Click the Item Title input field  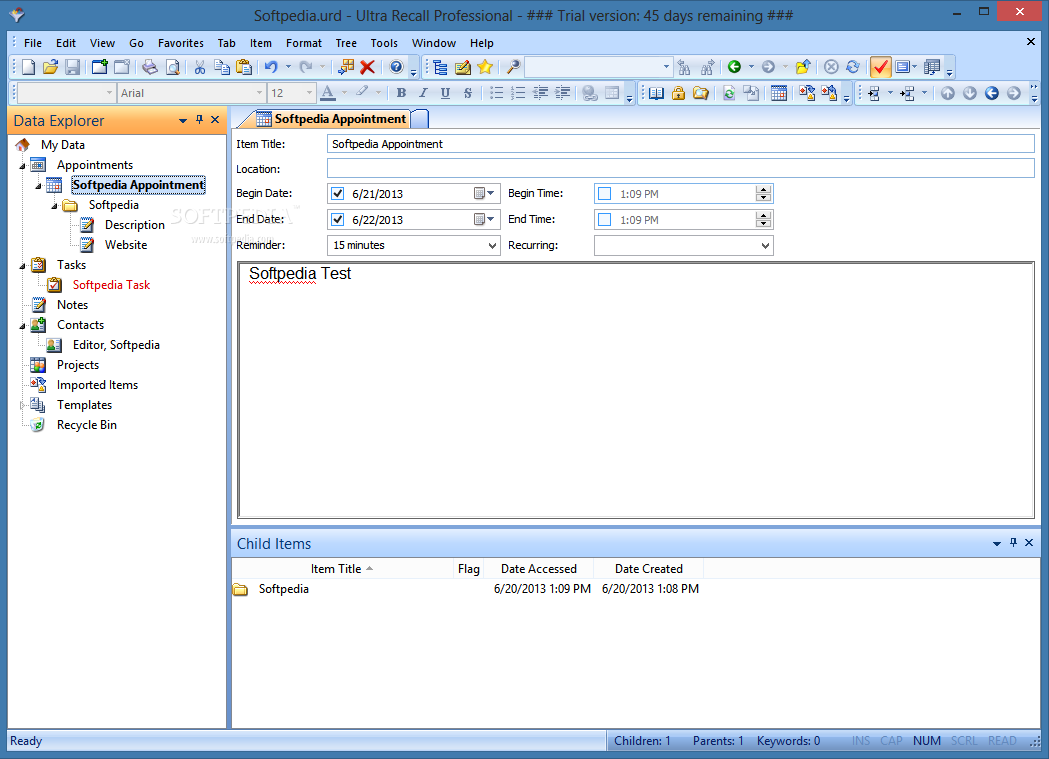[680, 144]
